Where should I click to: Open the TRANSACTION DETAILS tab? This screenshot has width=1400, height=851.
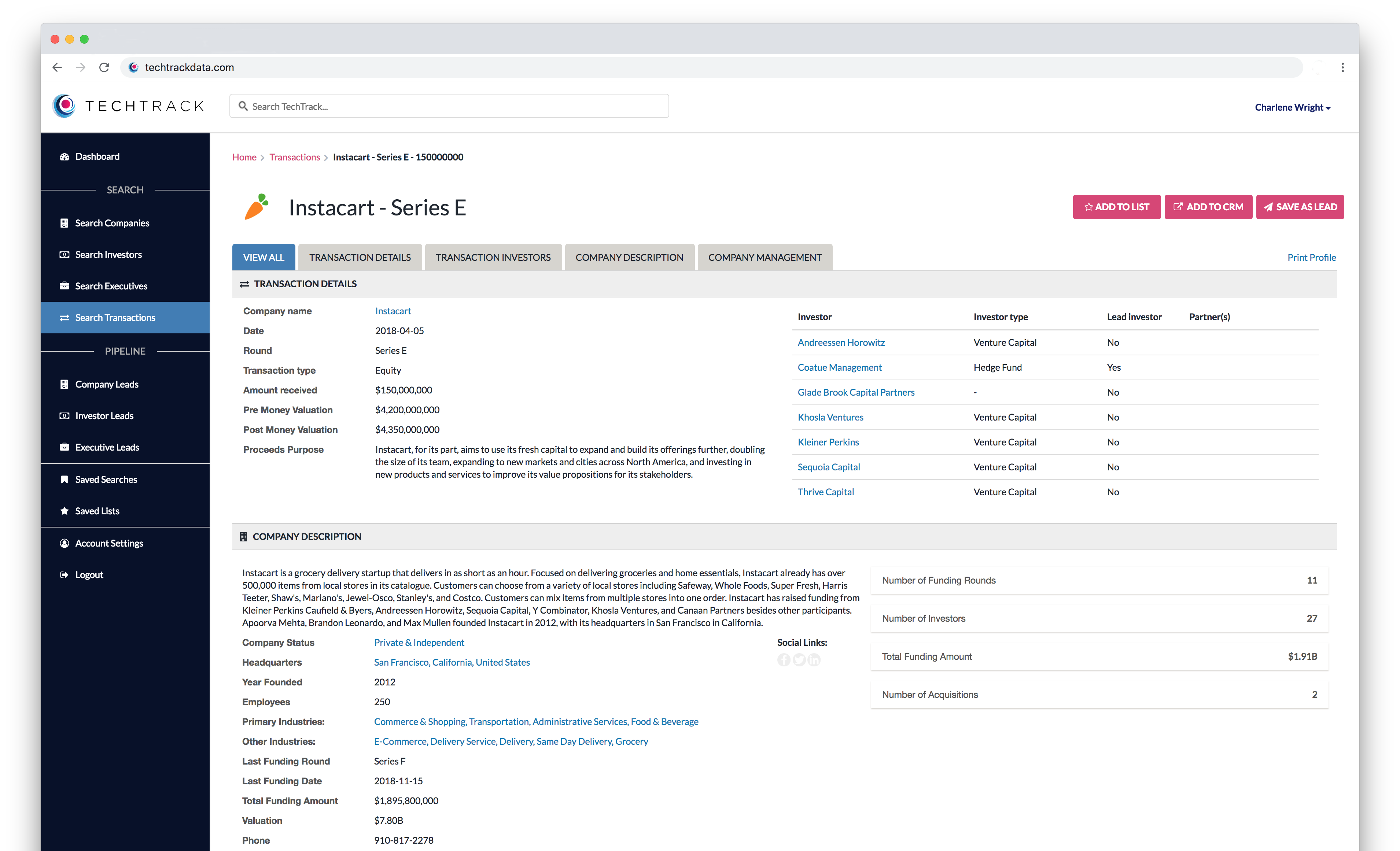(x=360, y=257)
